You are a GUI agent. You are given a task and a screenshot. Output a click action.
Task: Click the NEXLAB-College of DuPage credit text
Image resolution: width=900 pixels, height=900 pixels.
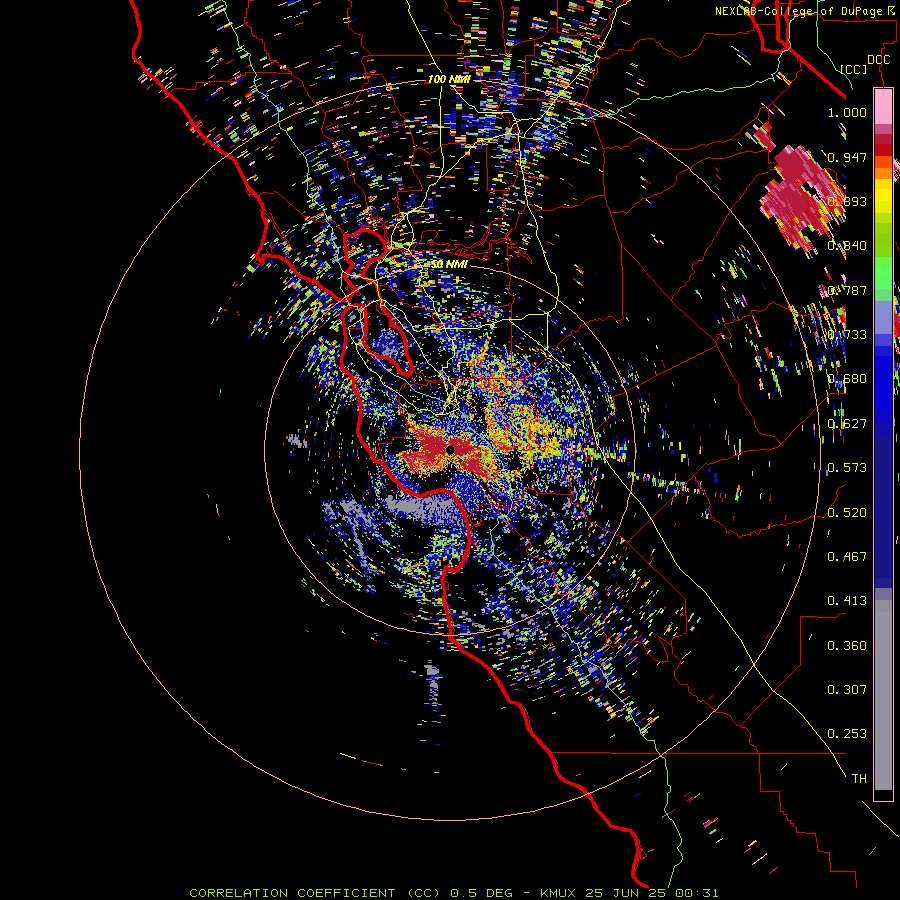[806, 11]
